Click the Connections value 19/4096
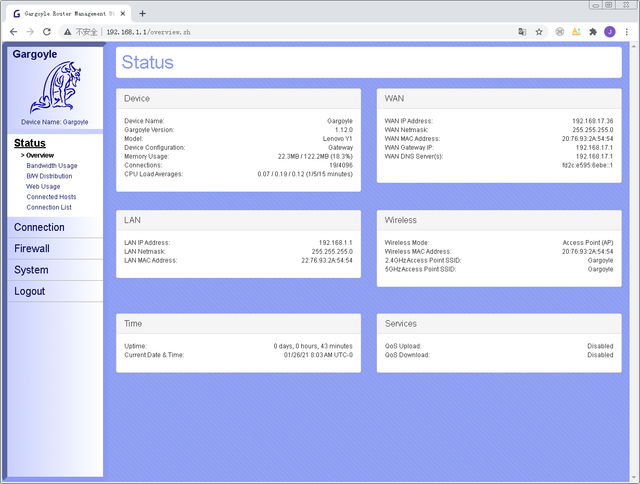 click(x=341, y=165)
